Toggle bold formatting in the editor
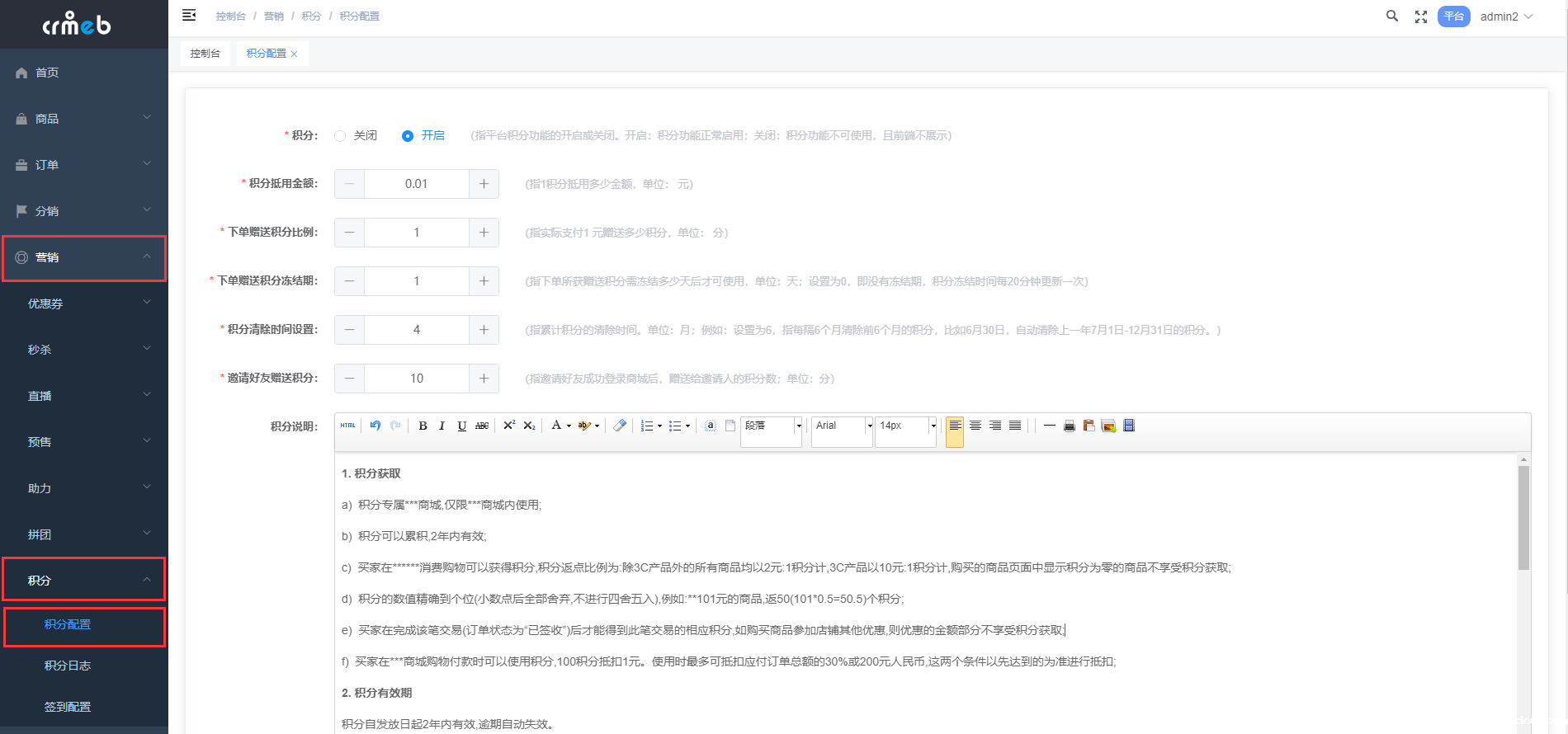Image resolution: width=1568 pixels, height=734 pixels. [x=423, y=426]
